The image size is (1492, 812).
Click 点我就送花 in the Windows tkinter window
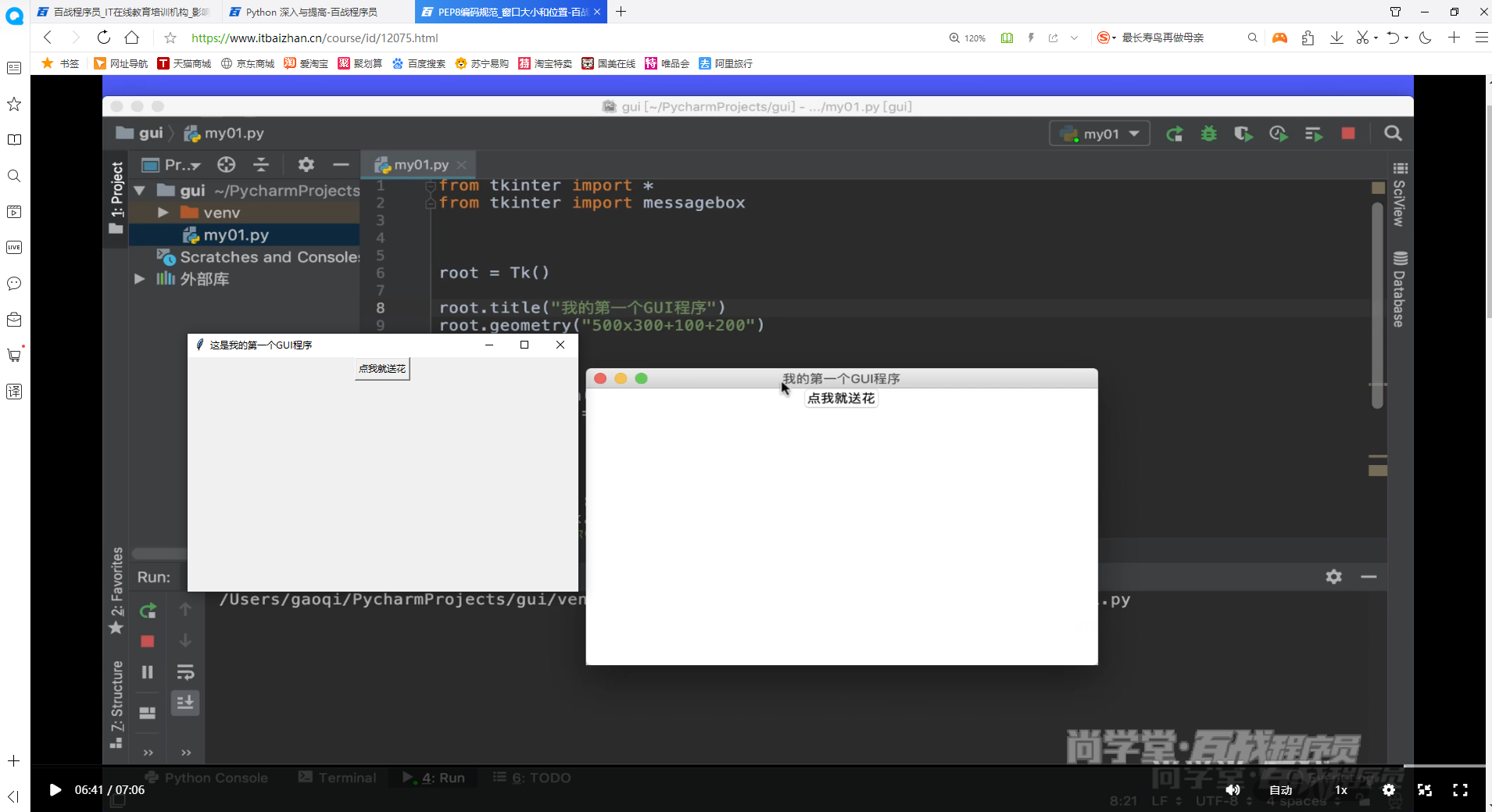pyautogui.click(x=382, y=369)
